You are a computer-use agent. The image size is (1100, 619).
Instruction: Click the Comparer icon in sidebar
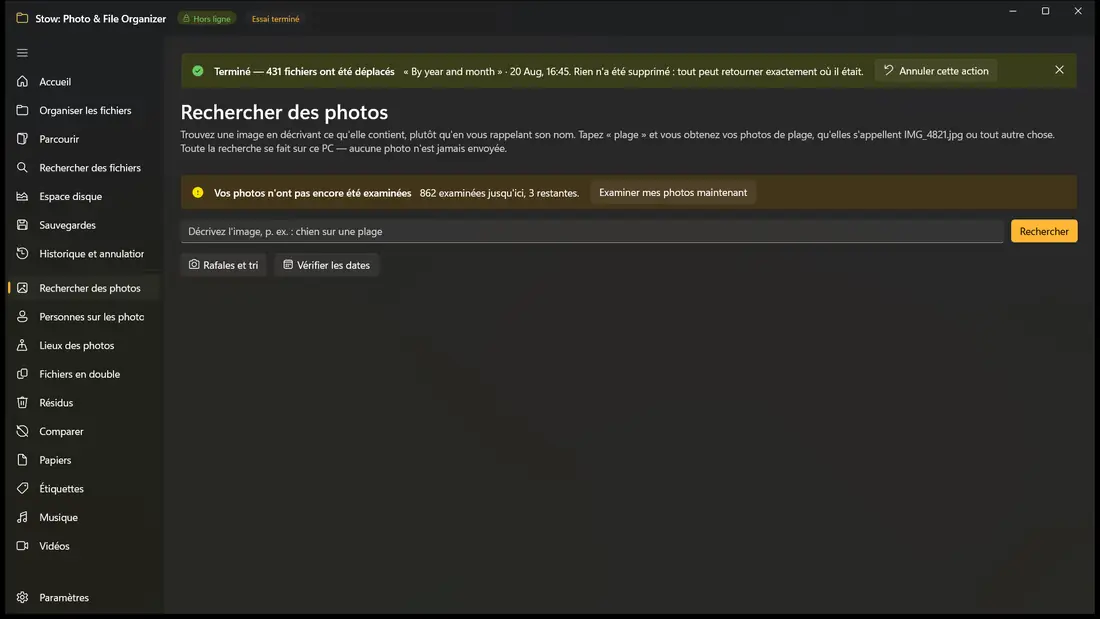pyautogui.click(x=22, y=431)
